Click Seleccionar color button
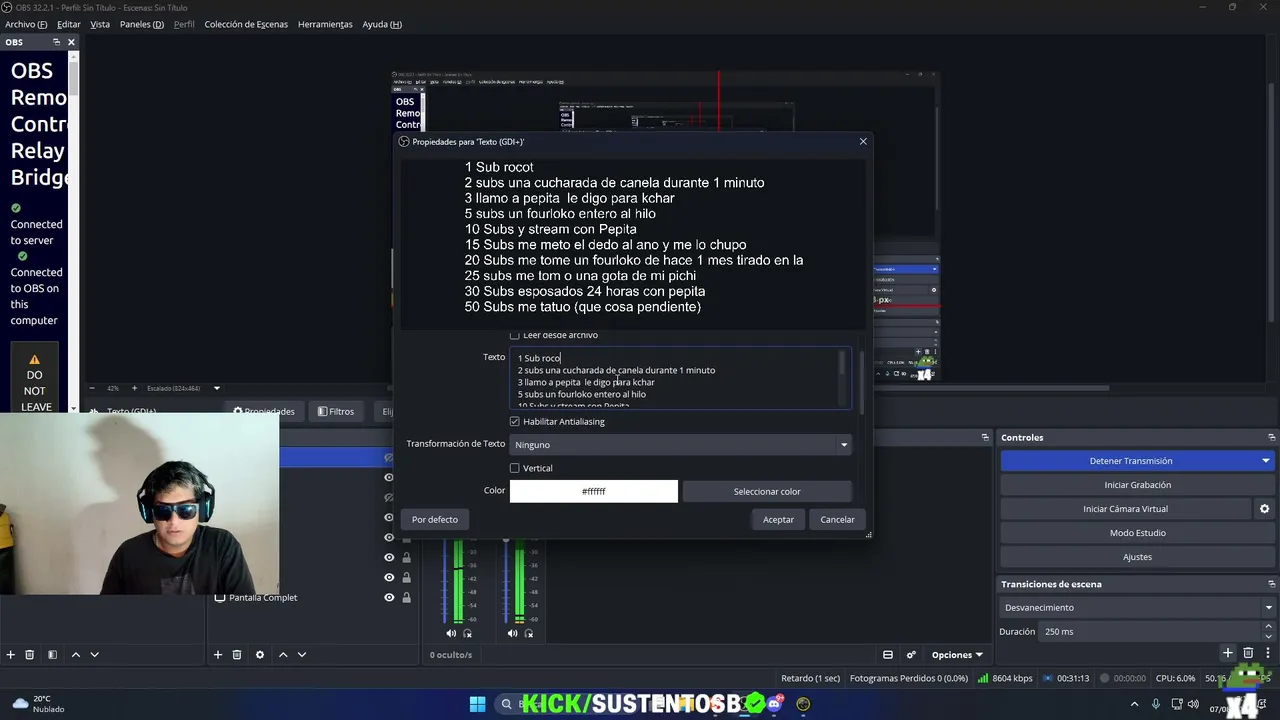Screen dimensions: 1280x720 pos(767,492)
